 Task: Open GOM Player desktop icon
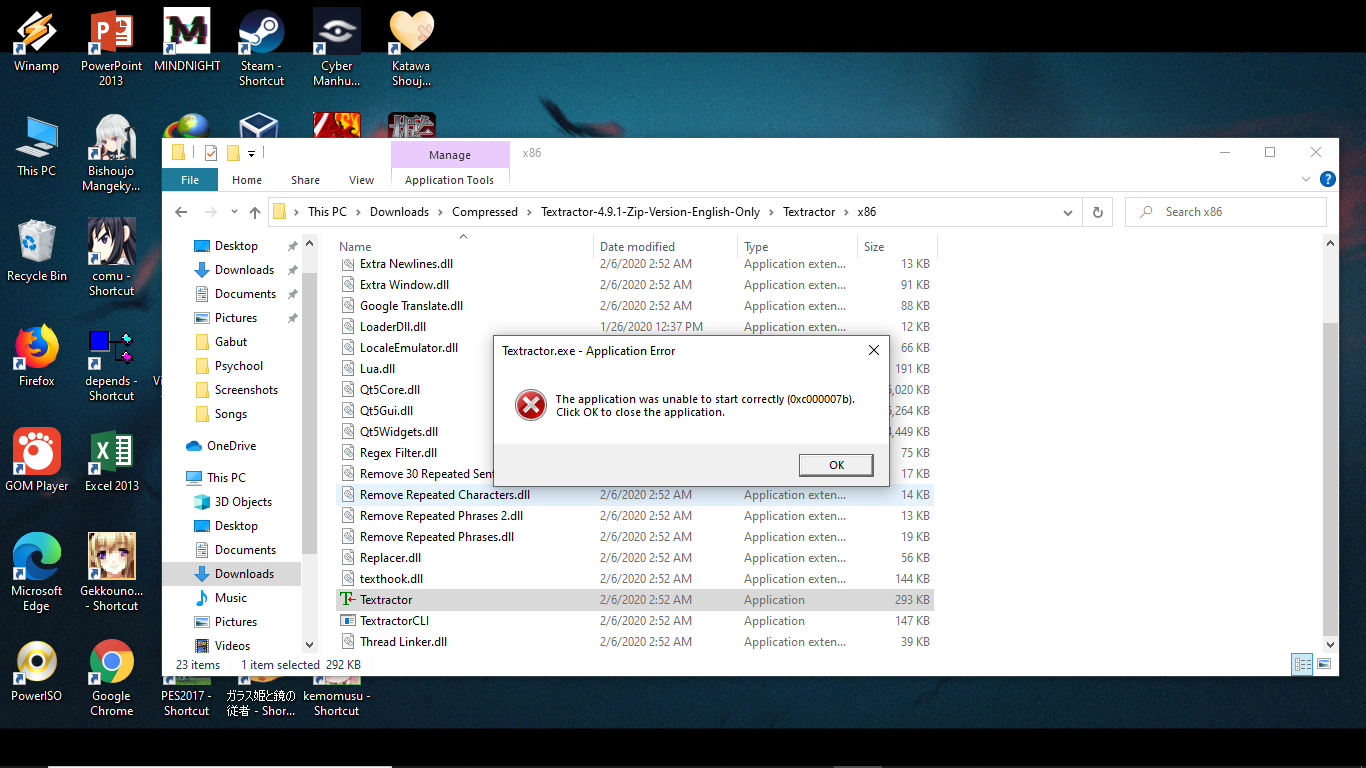click(x=37, y=461)
